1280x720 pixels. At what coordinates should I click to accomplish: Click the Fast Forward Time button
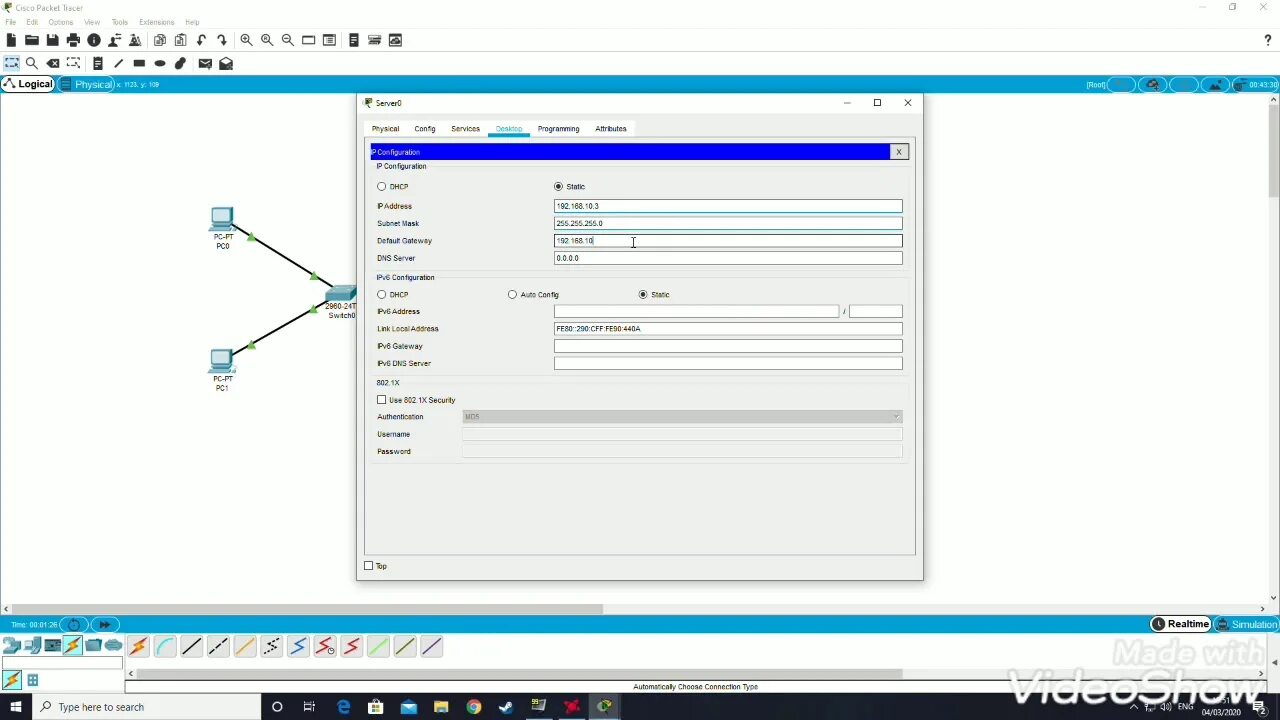(104, 624)
